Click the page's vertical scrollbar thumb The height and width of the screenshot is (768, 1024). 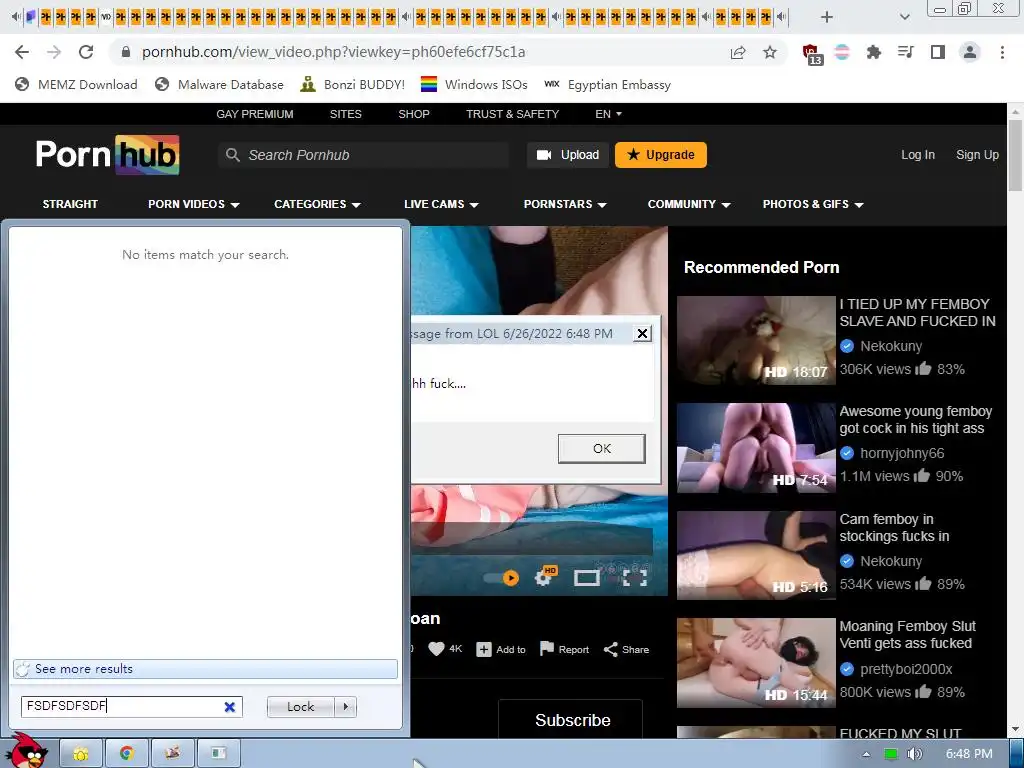coord(1015,153)
